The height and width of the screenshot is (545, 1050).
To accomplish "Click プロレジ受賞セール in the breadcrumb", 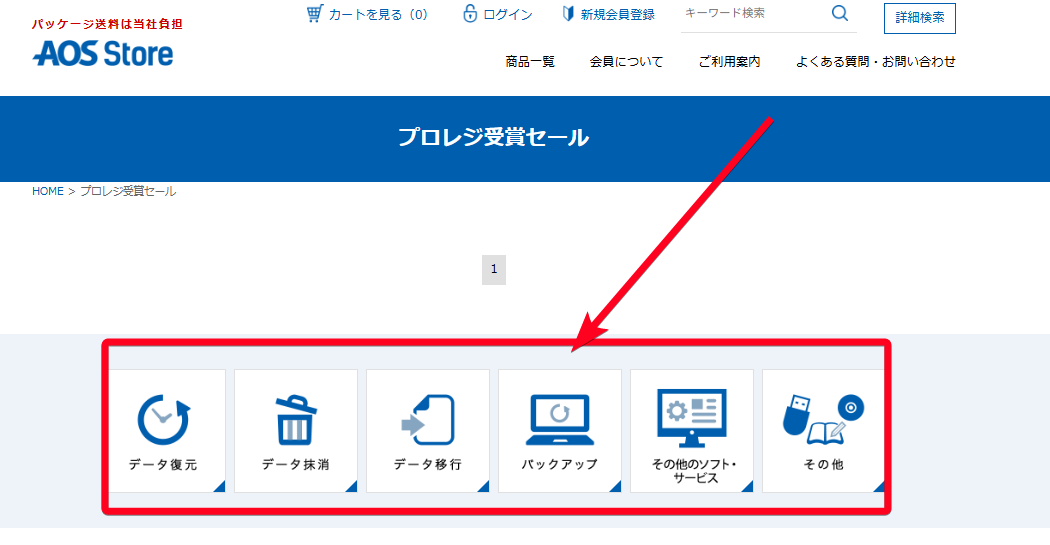I will tap(128, 191).
